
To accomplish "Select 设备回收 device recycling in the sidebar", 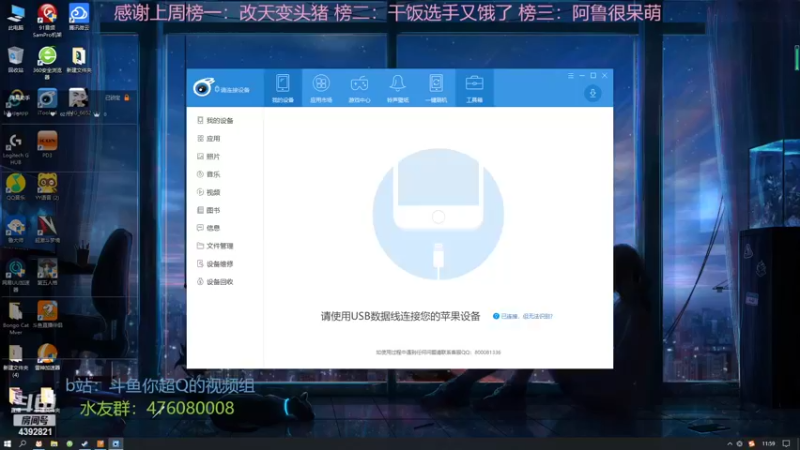I will (215, 281).
